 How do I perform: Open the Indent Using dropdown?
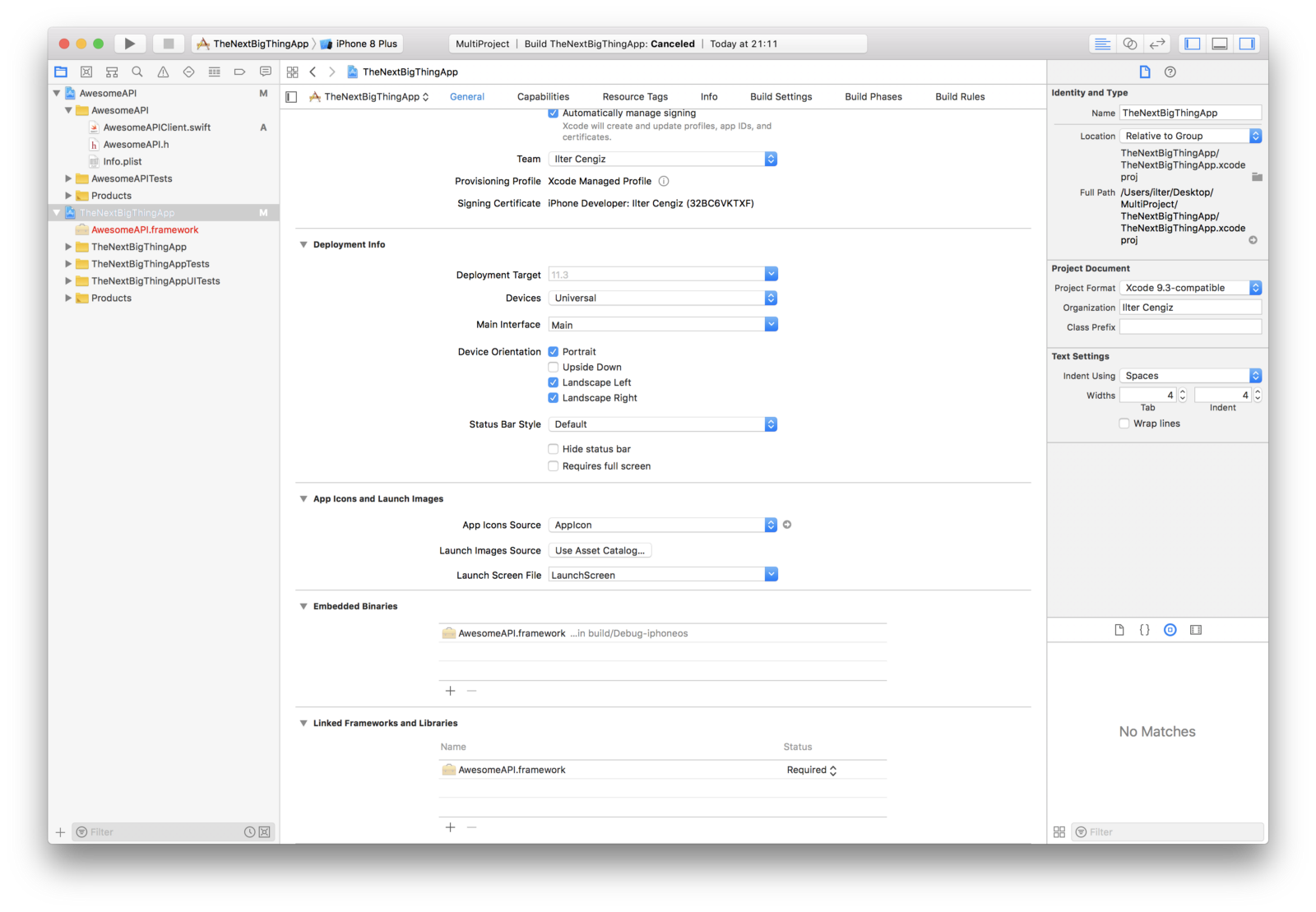point(1190,376)
